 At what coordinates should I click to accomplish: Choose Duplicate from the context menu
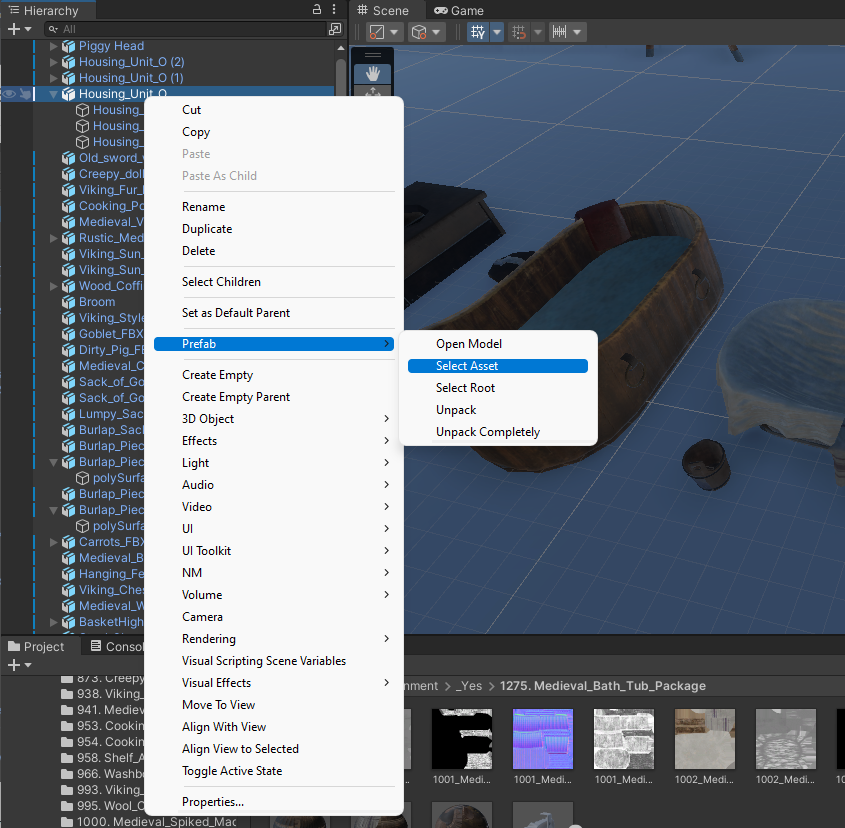(274, 229)
